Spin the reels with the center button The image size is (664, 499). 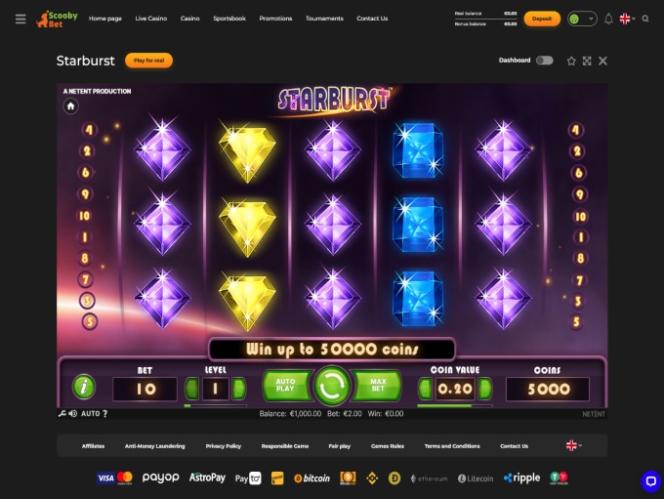(x=332, y=386)
